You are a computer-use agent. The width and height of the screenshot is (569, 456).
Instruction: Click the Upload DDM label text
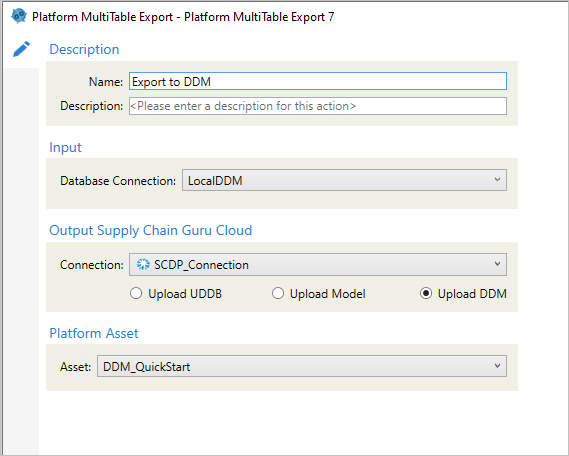[472, 293]
